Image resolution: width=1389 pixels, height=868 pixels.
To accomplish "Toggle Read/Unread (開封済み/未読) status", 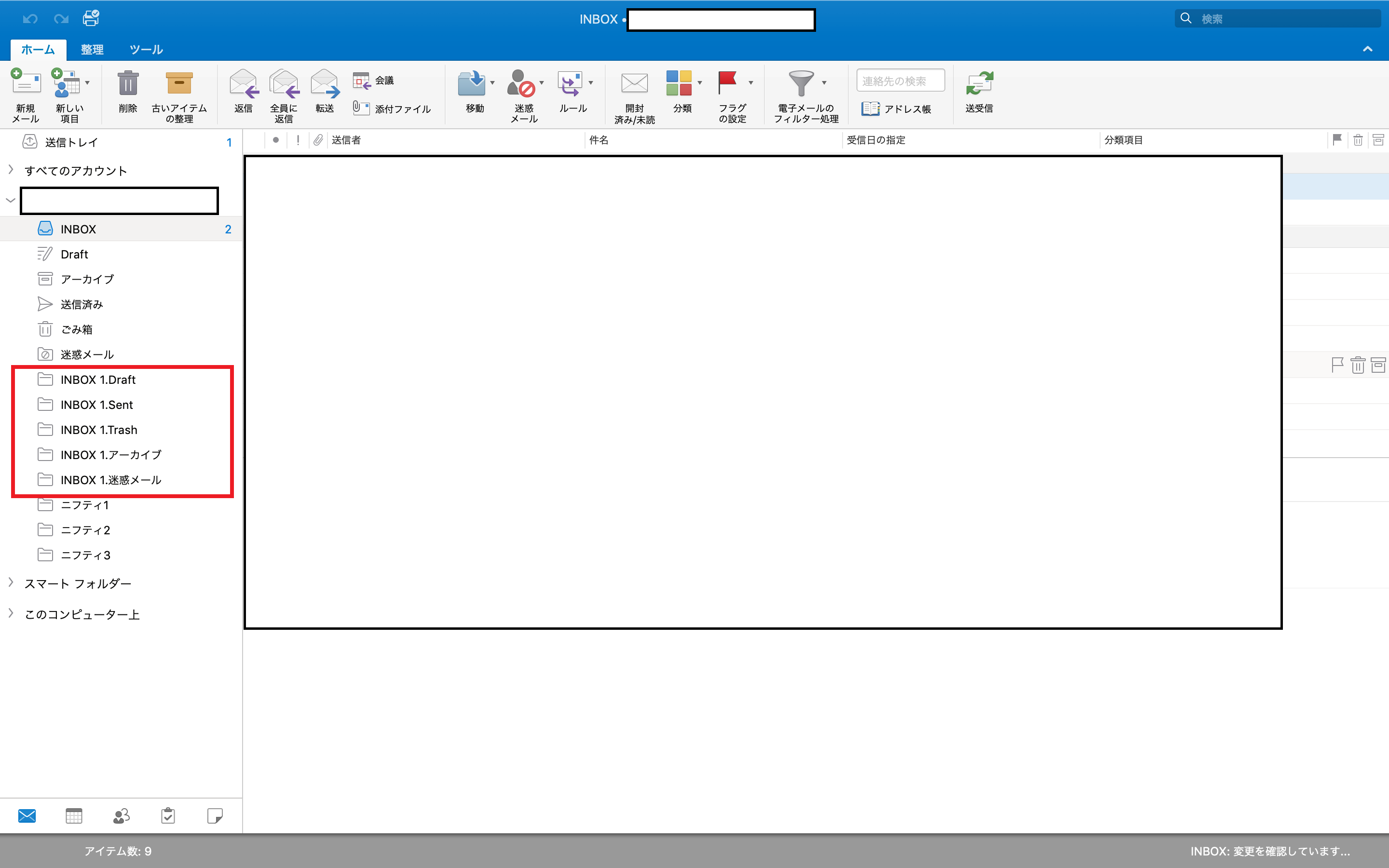I will 634,84.
